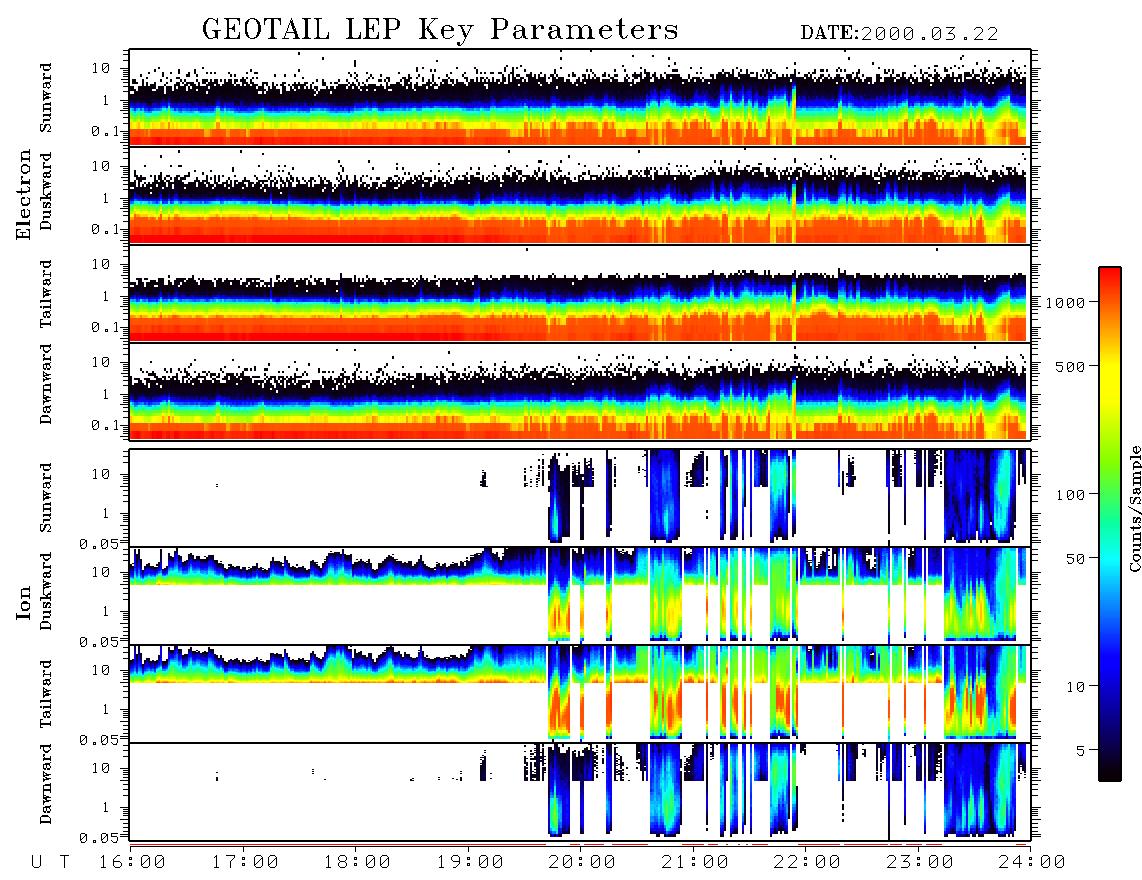Select the Electron Tailward axis label
The height and width of the screenshot is (880, 1142).
(46, 293)
